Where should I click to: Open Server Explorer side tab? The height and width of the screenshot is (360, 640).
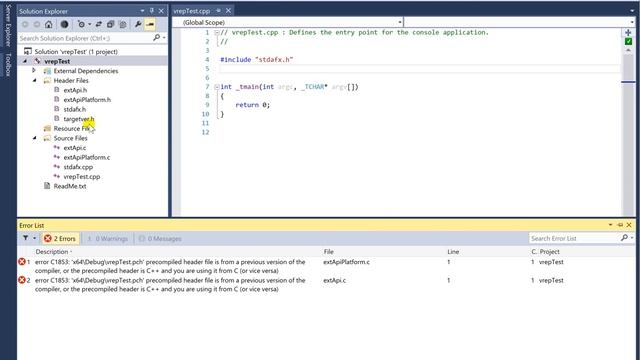[8, 26]
